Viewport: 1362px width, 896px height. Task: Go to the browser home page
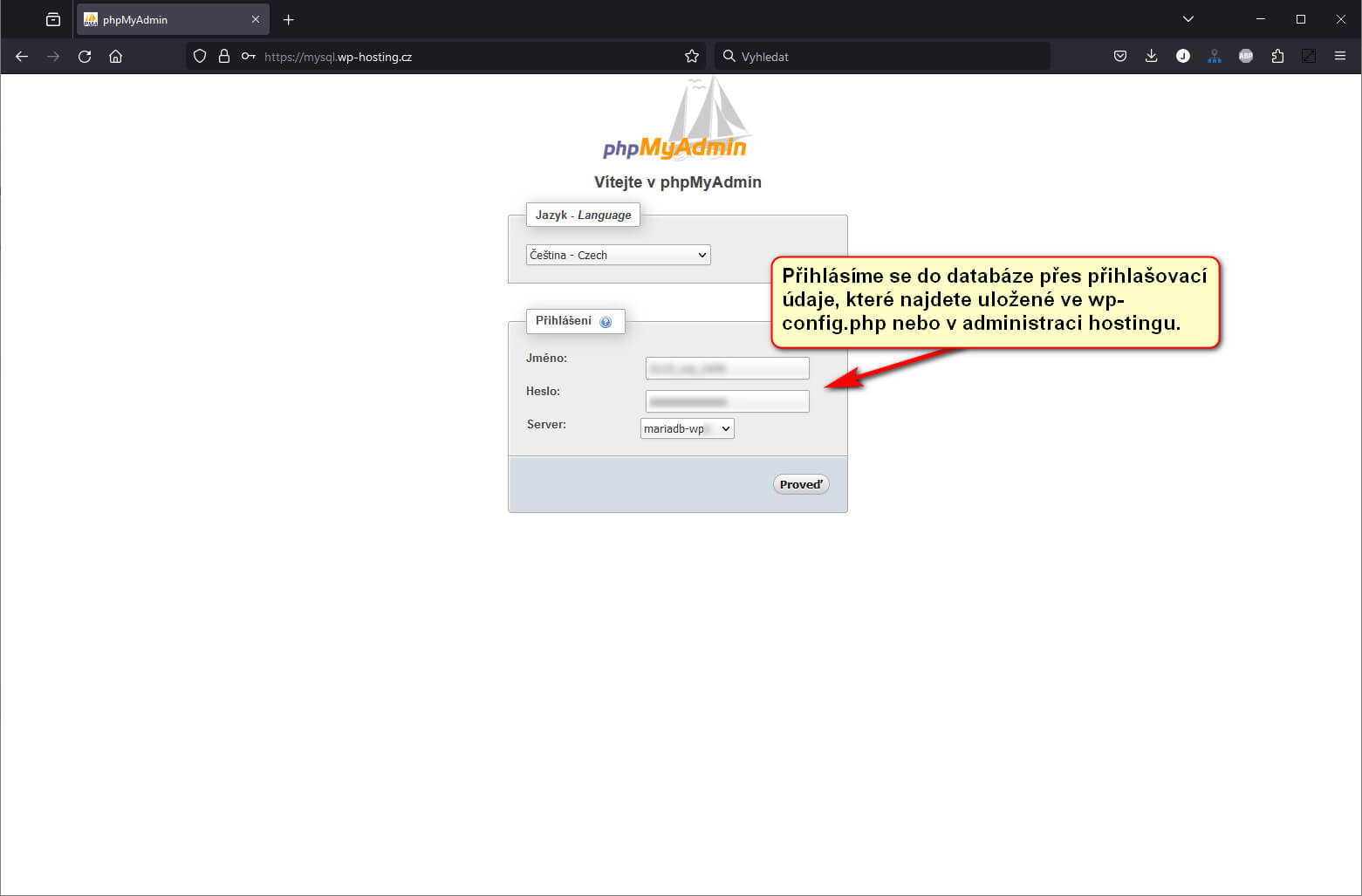(115, 57)
